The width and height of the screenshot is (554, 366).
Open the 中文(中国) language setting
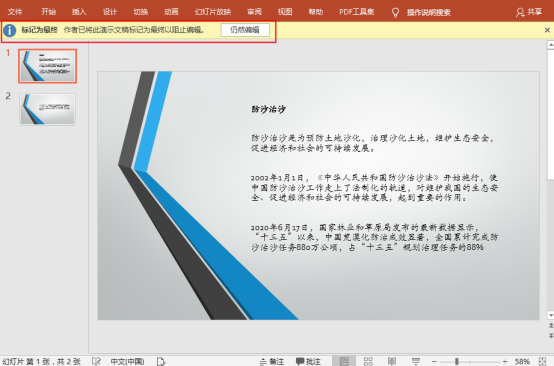(127, 361)
